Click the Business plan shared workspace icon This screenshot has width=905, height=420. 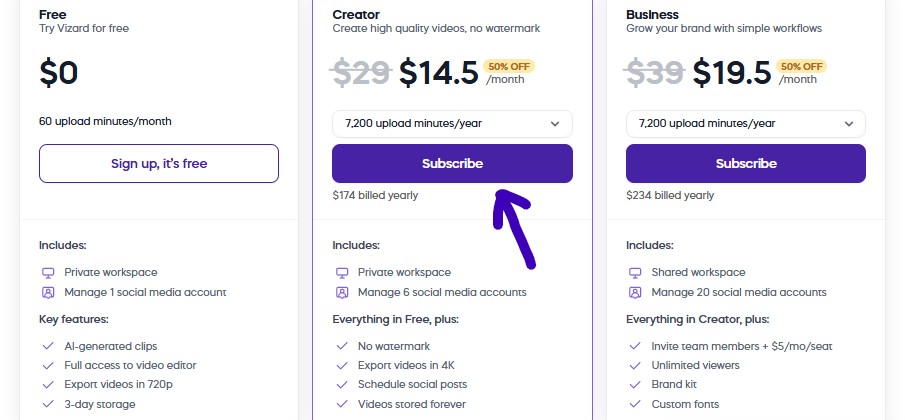pyautogui.click(x=635, y=272)
